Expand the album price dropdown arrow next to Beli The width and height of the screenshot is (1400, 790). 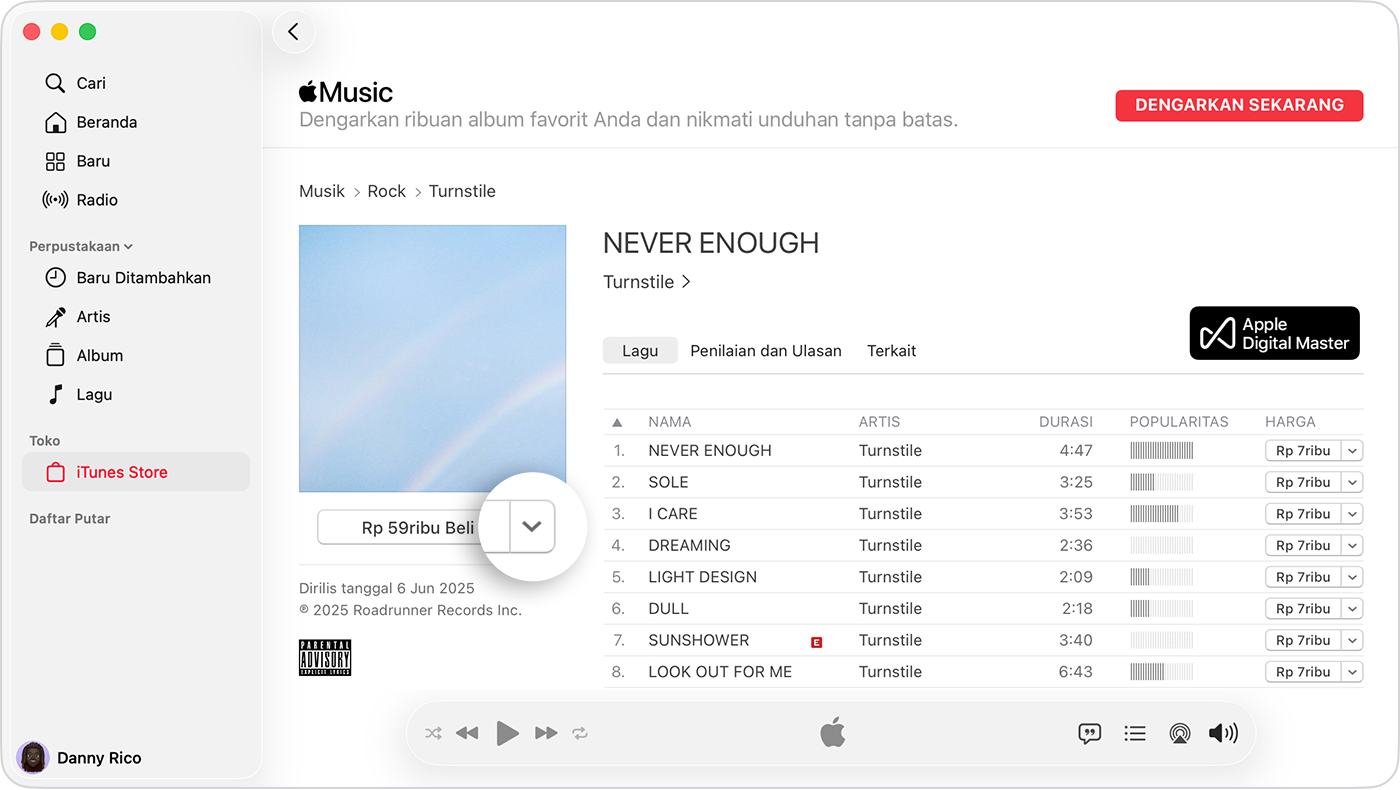pos(532,527)
